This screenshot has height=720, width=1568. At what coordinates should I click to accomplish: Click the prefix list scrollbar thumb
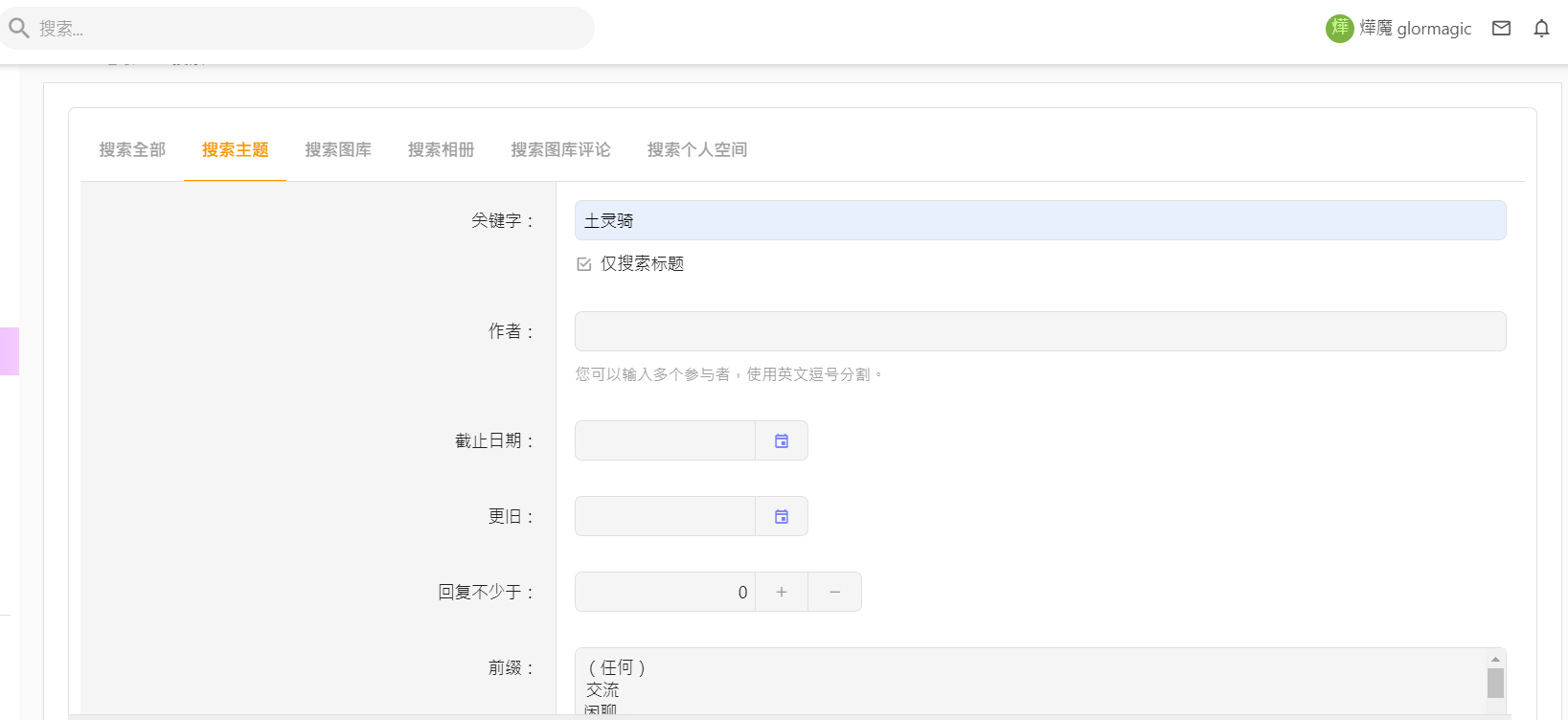[1495, 683]
